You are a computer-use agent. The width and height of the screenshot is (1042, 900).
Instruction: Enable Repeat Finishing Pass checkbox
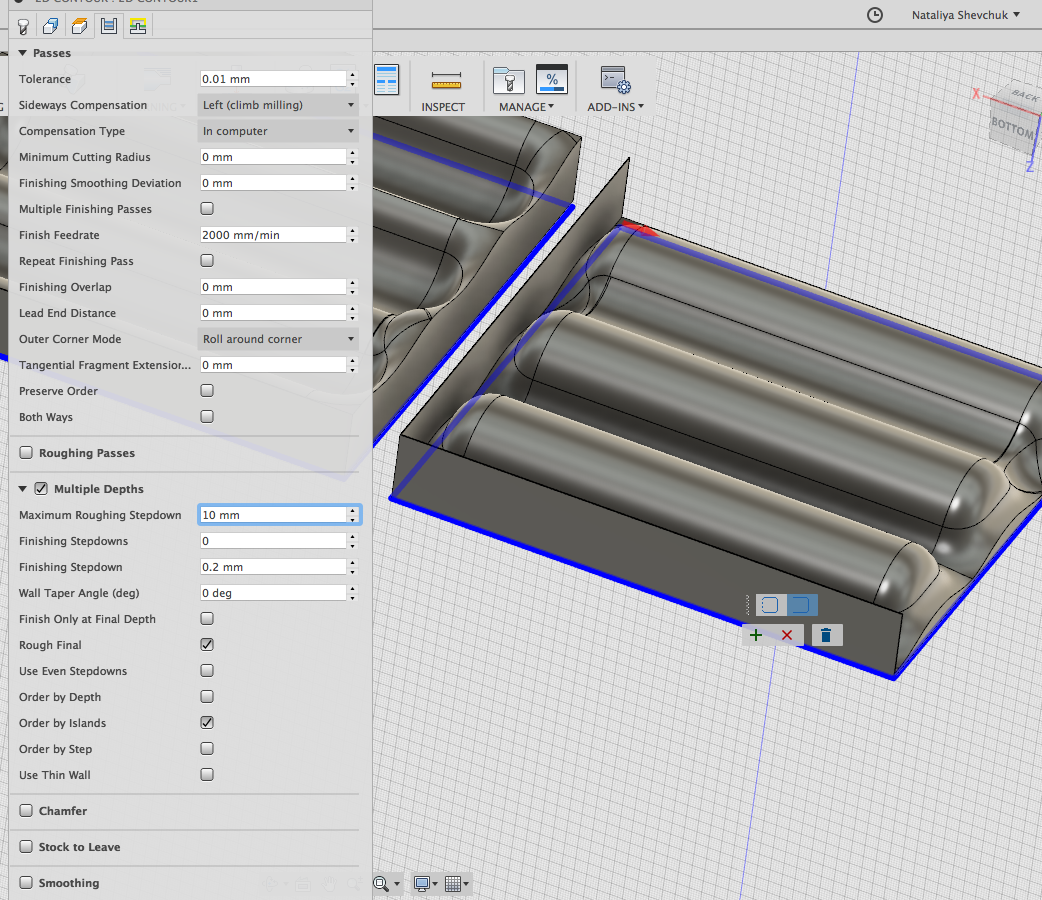coord(207,261)
